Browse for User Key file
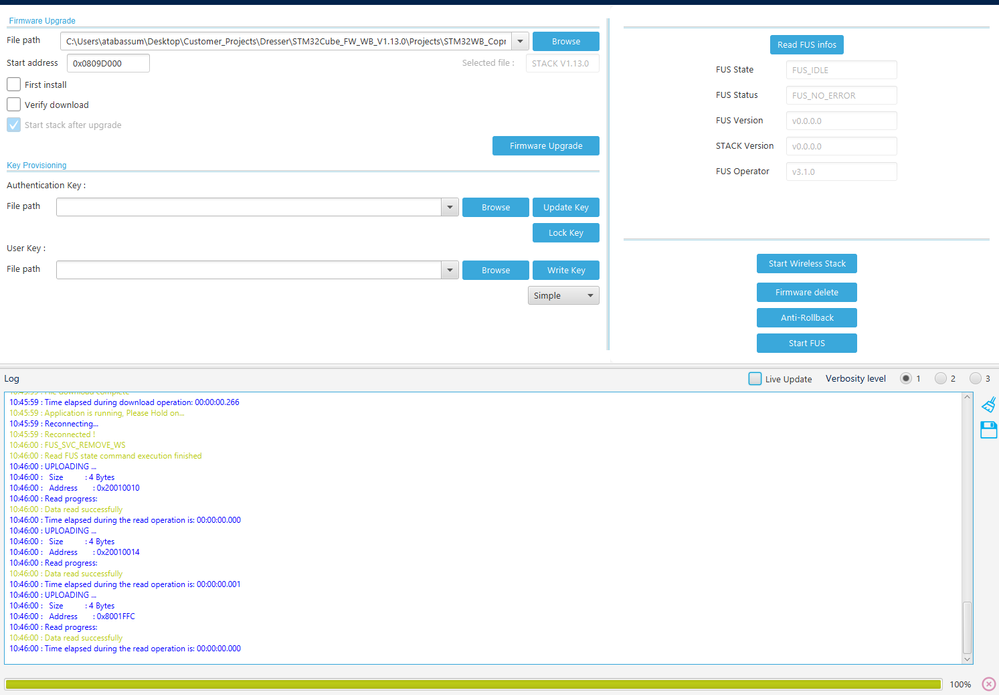 pos(495,270)
